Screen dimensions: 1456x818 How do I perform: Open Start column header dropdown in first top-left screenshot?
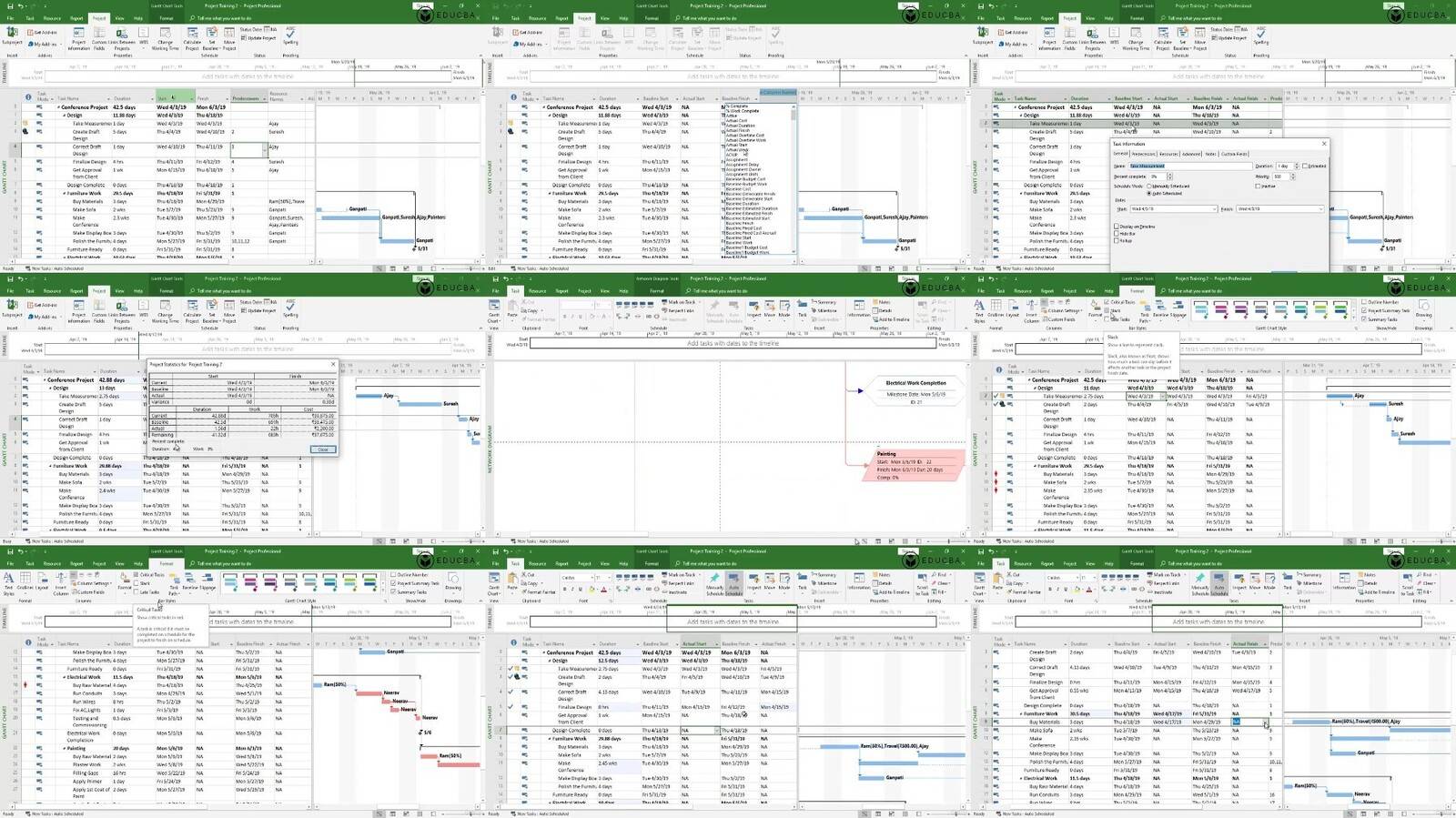point(192,99)
